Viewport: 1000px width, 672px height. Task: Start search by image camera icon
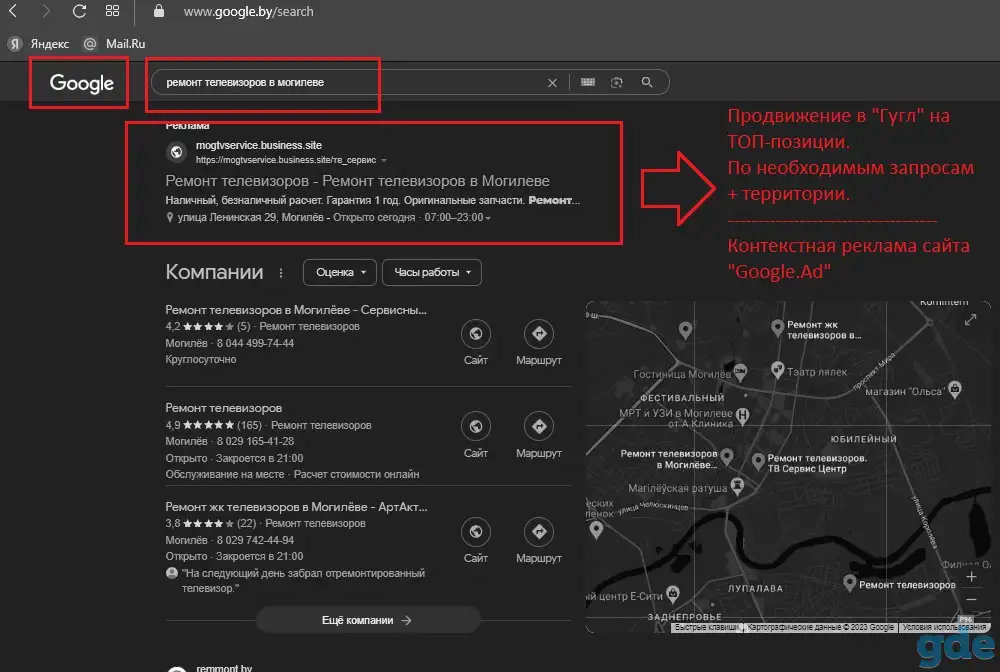pos(617,82)
